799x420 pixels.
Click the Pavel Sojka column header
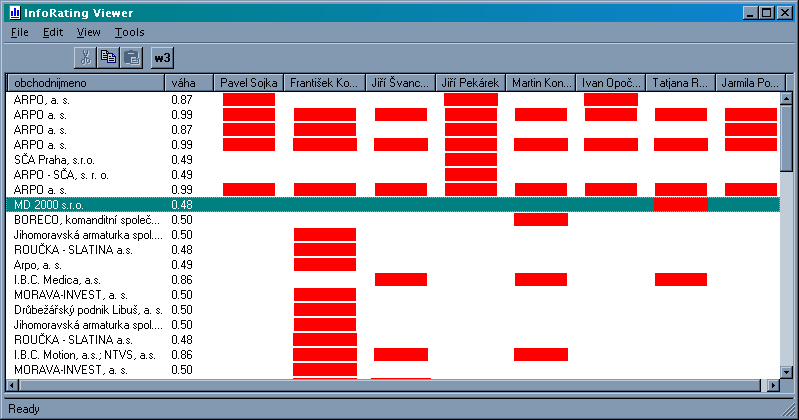(250, 83)
